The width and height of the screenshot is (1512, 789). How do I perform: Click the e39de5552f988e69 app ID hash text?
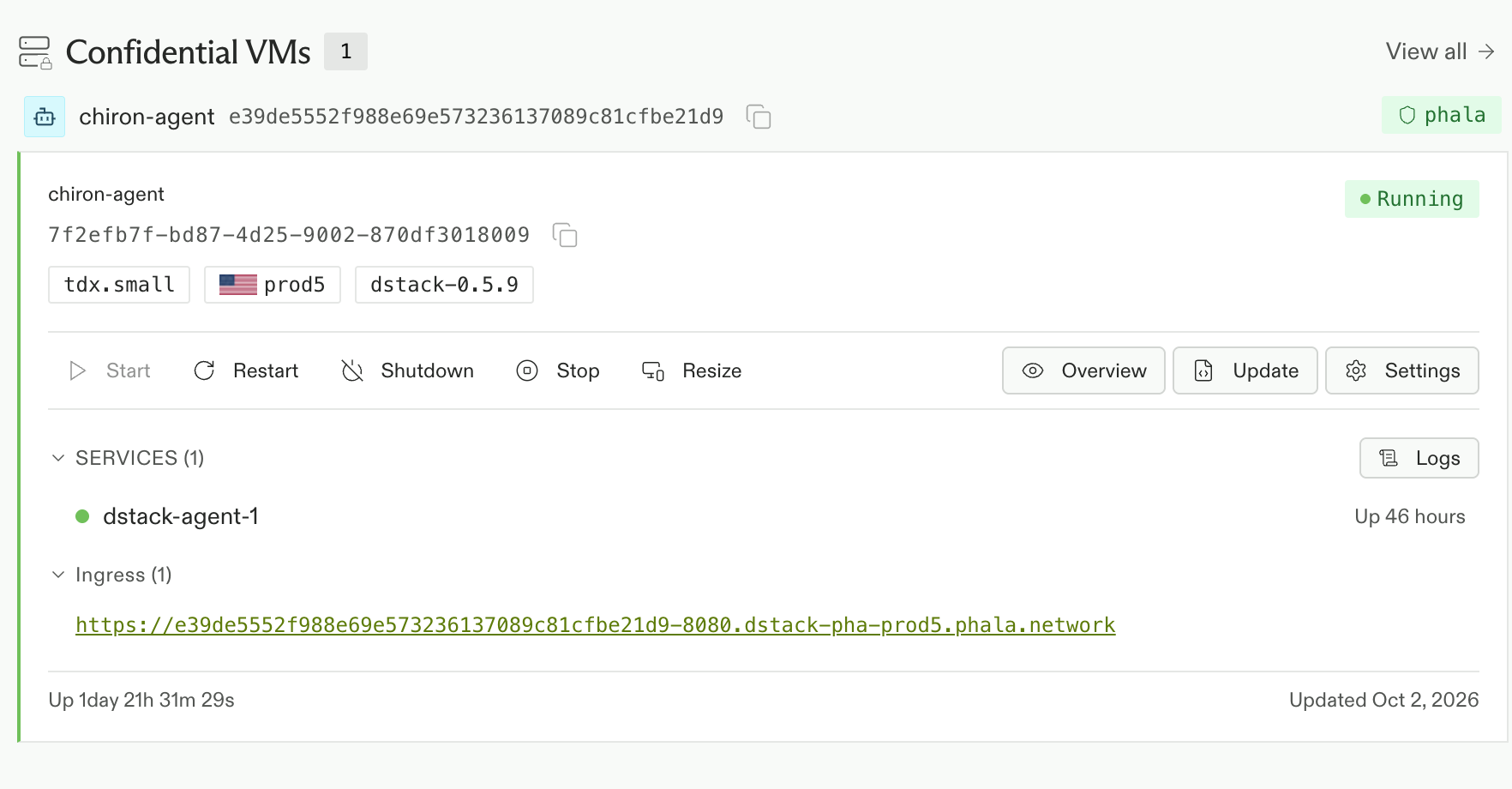pos(477,117)
